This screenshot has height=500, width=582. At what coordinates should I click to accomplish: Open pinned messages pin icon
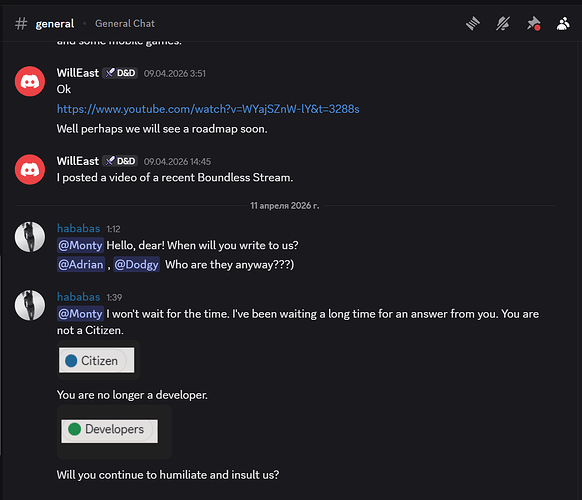pos(533,24)
